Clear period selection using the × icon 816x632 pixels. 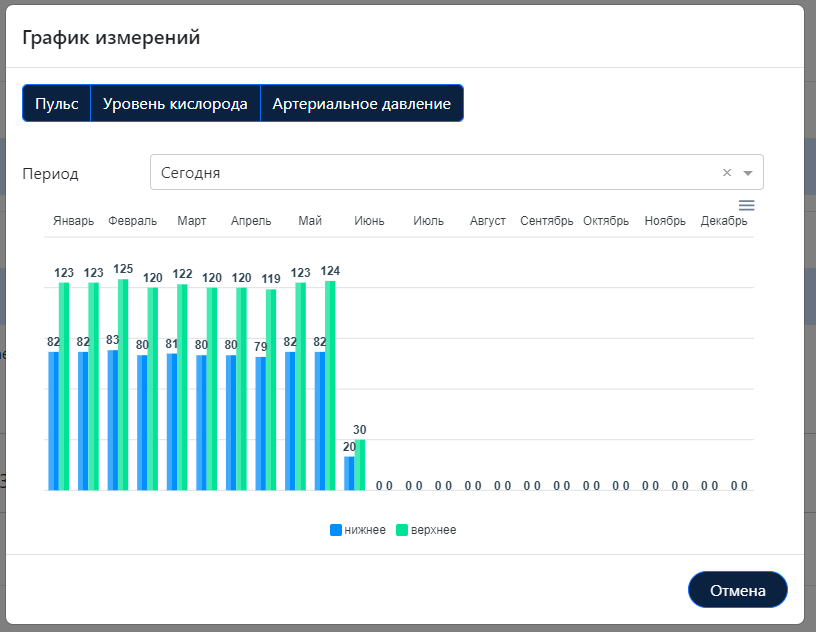click(x=727, y=172)
